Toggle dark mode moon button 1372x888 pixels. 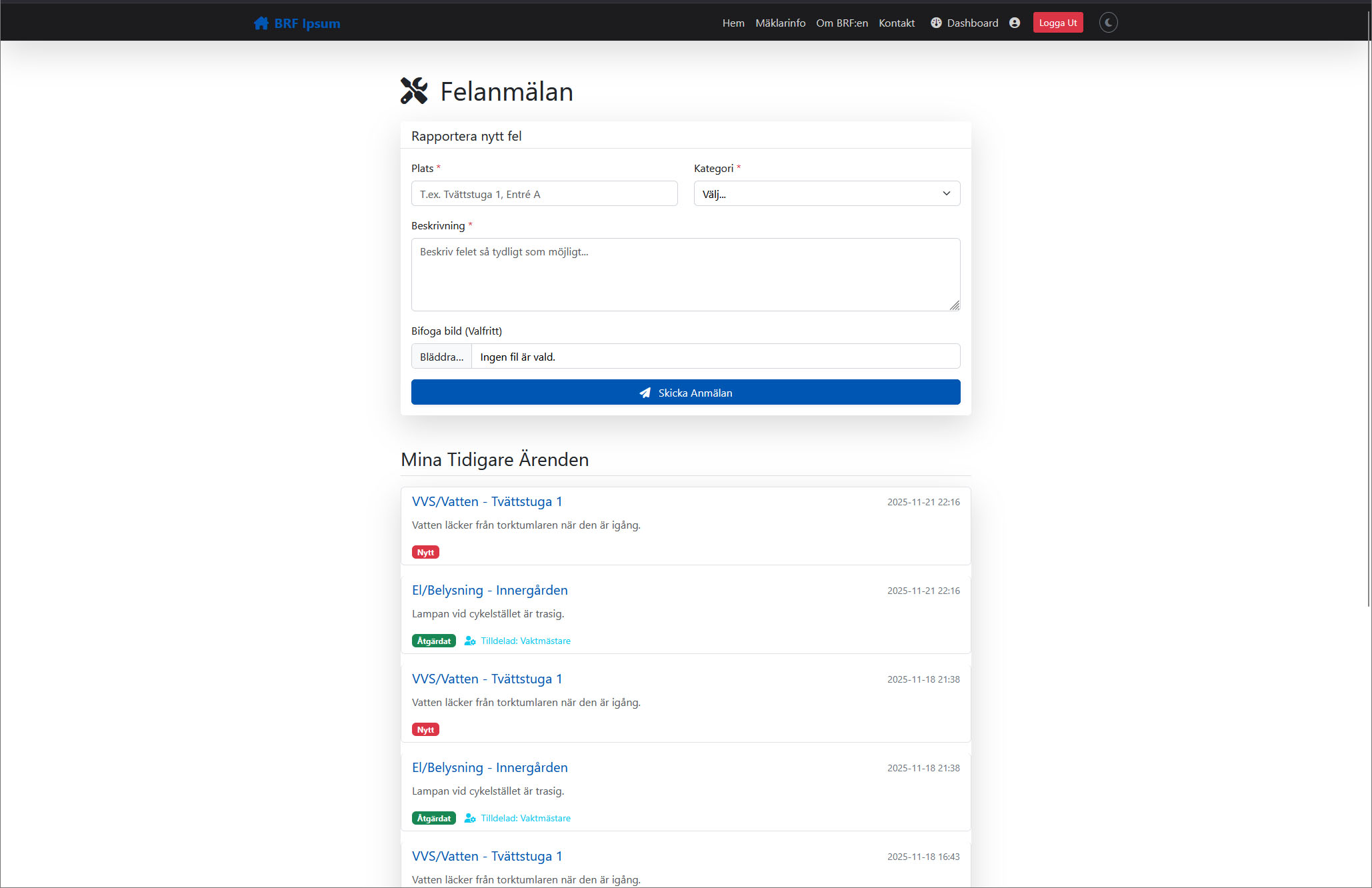click(1108, 23)
